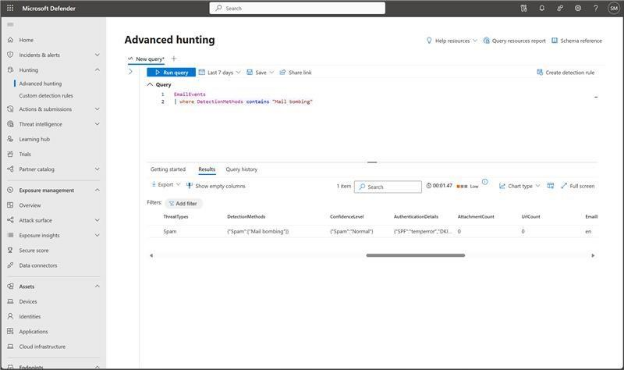Screen dimensions: 624x370
Task: Open Devices page
Action: 28,302
